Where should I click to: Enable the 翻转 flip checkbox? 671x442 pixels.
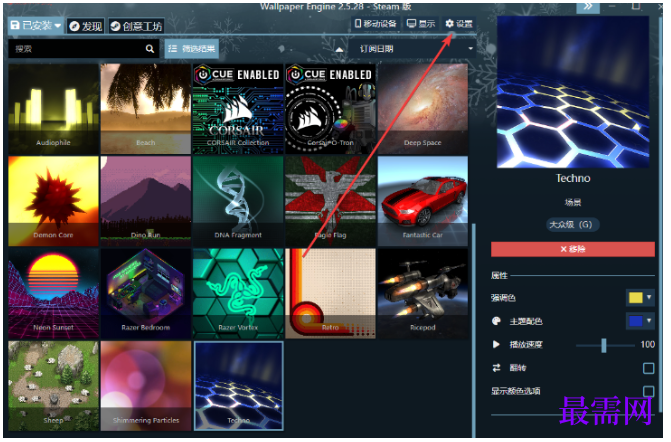(649, 368)
